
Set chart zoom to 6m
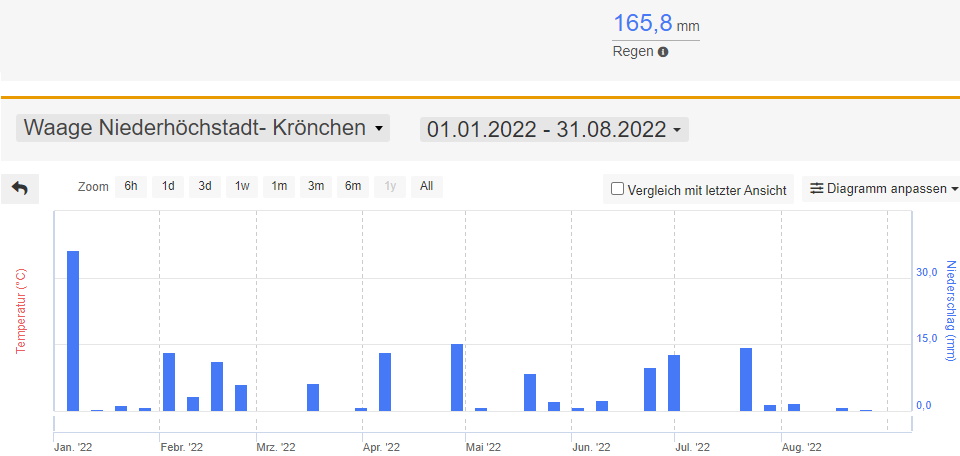point(353,186)
